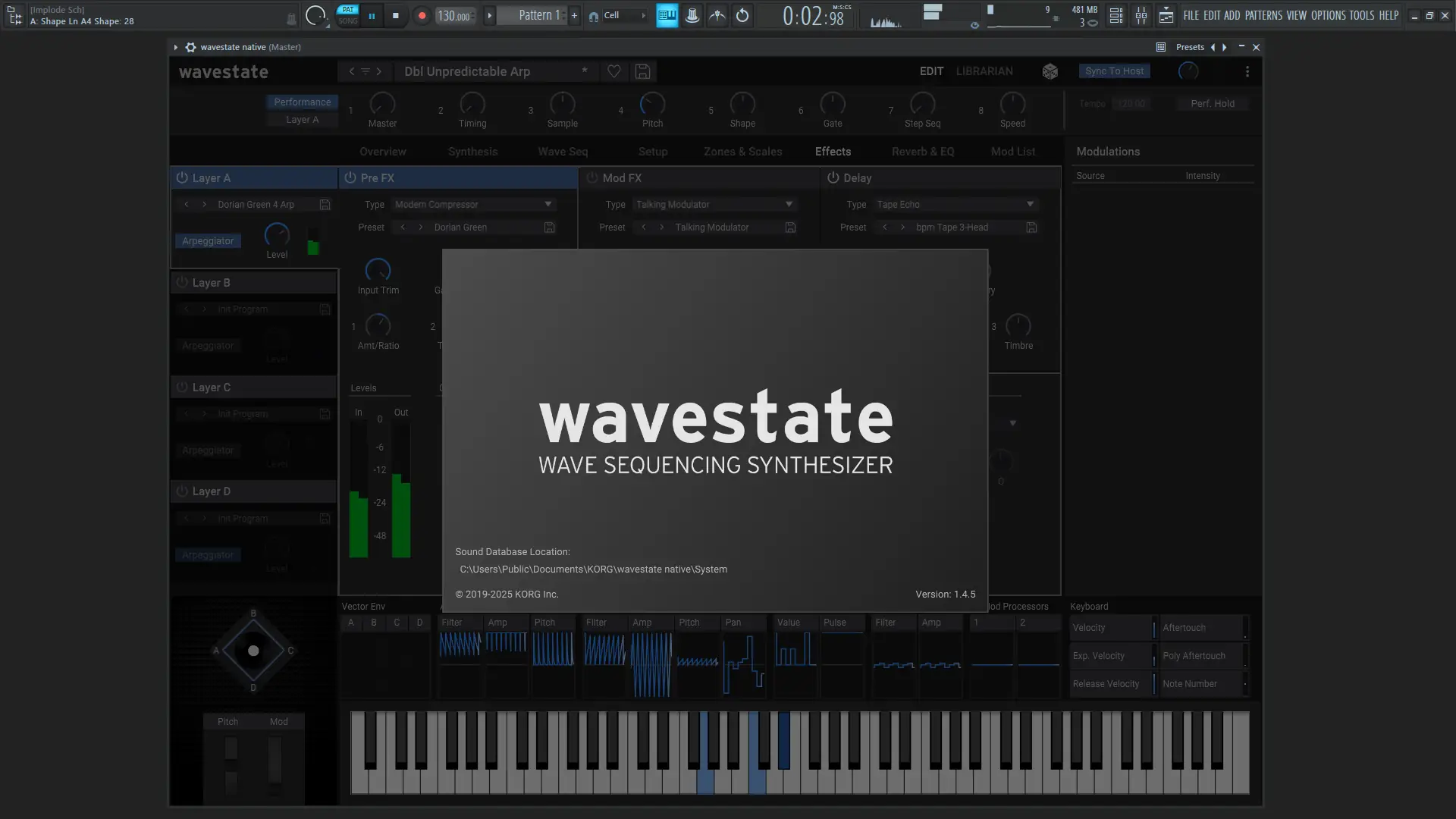Image resolution: width=1456 pixels, height=819 pixels.
Task: Toggle Layer A power button
Action: click(182, 177)
